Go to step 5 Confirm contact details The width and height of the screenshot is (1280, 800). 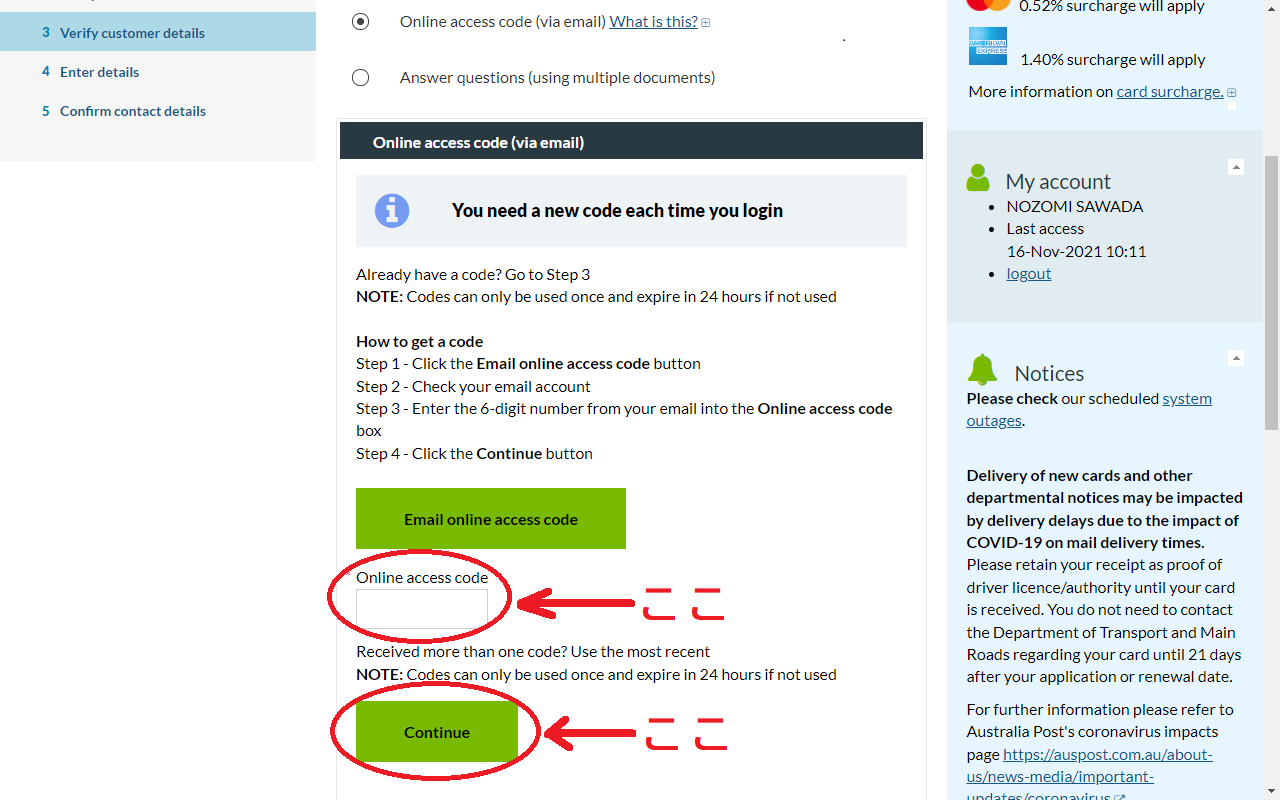(132, 111)
